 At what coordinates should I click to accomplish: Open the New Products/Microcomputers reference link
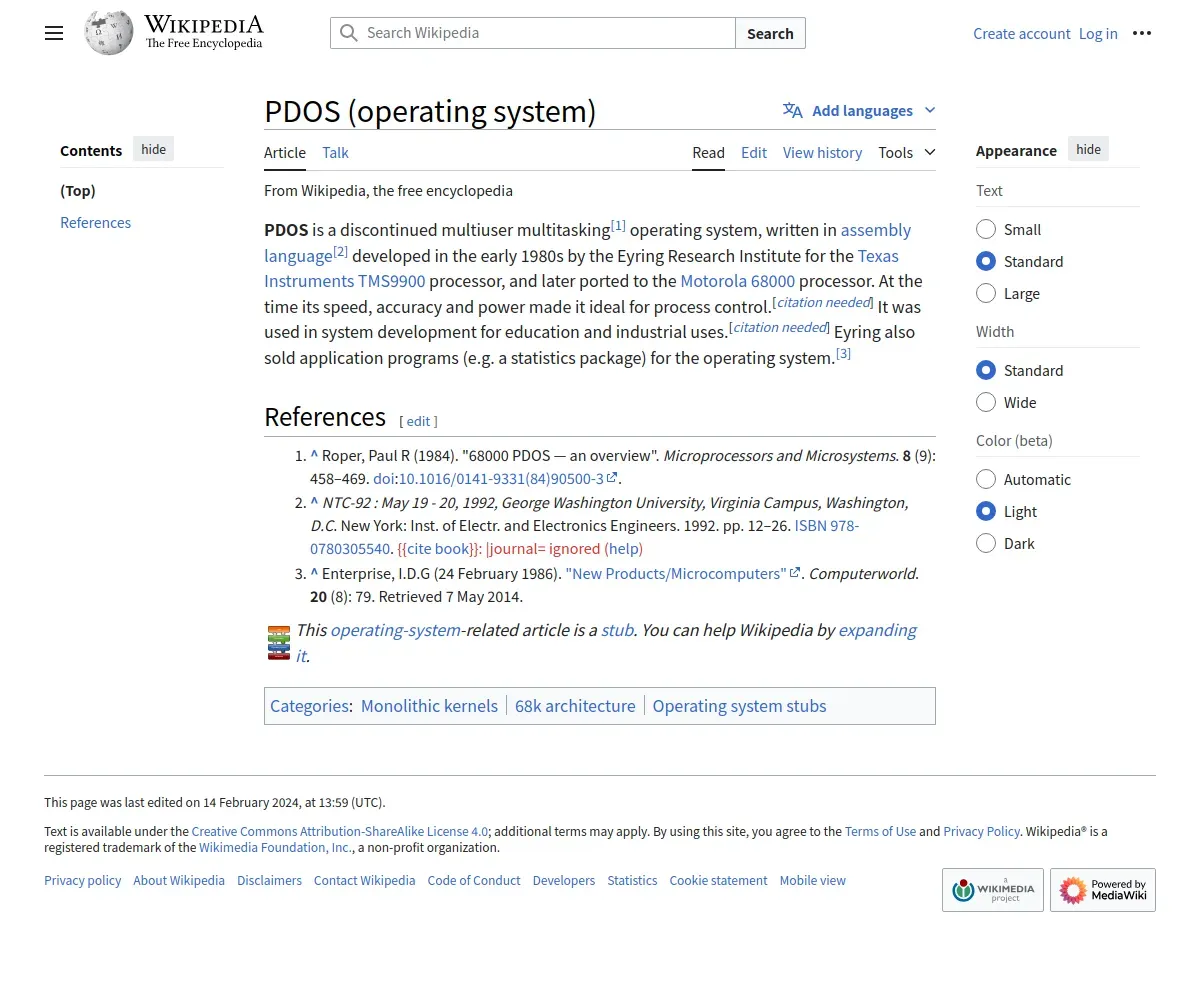tap(676, 573)
